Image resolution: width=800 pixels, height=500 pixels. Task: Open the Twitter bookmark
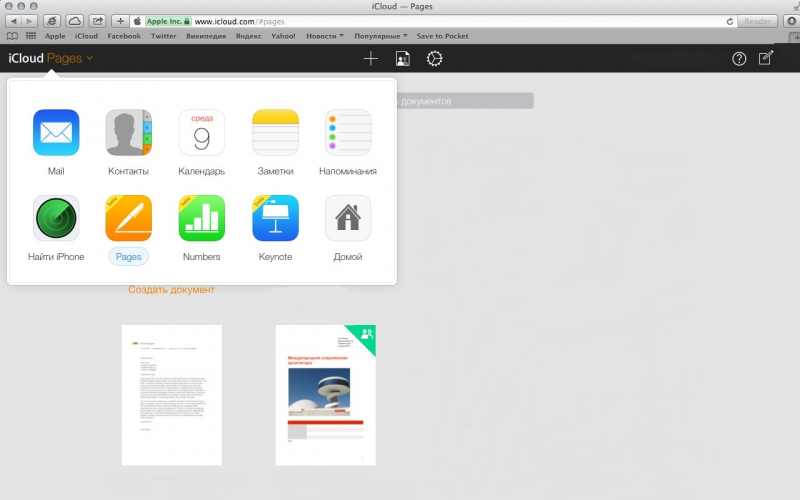163,36
